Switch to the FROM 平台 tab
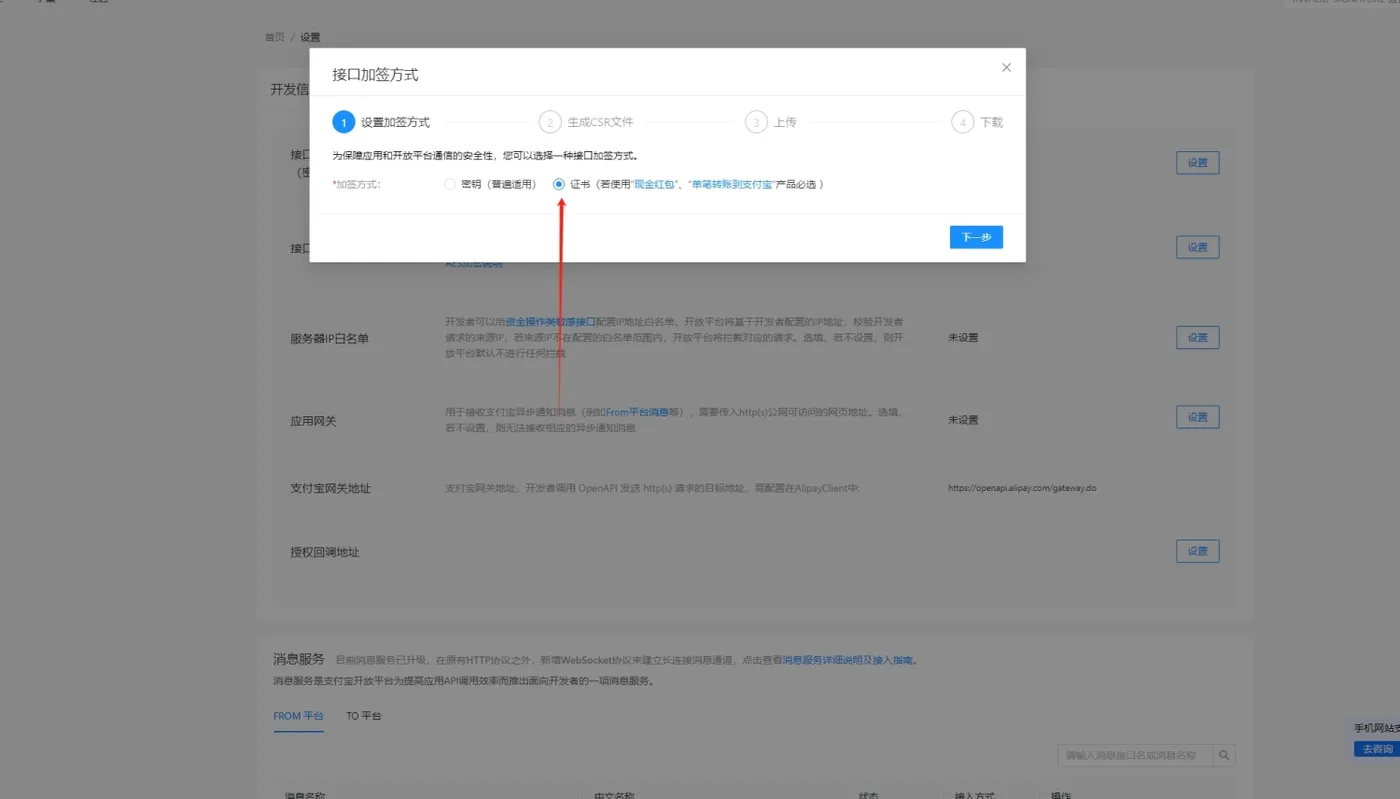 (x=298, y=716)
